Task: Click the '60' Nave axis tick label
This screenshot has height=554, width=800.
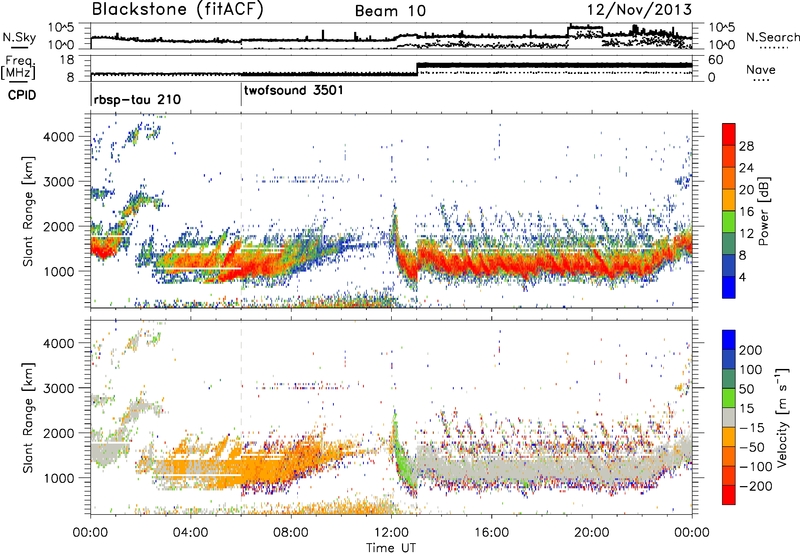Action: [716, 60]
